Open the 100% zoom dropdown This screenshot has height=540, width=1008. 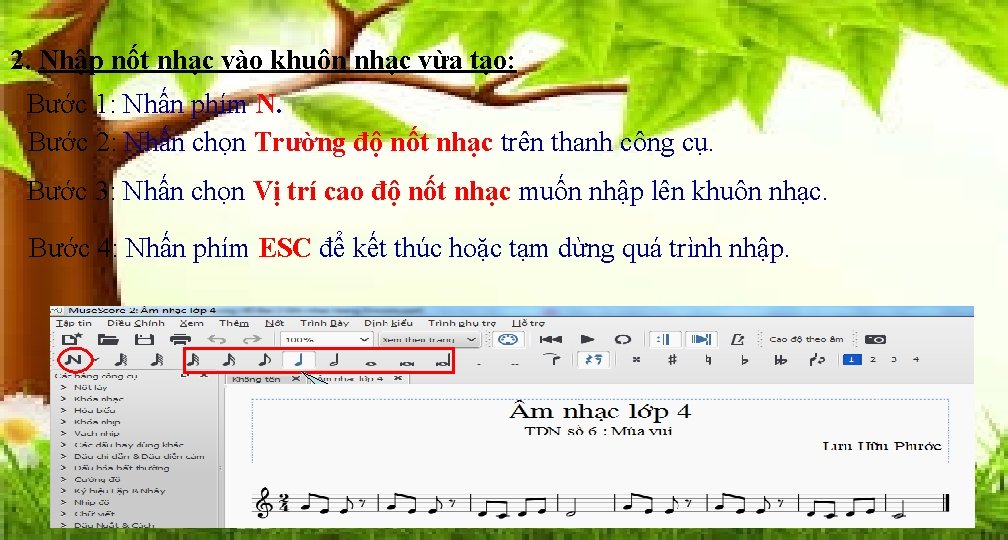(x=327, y=339)
